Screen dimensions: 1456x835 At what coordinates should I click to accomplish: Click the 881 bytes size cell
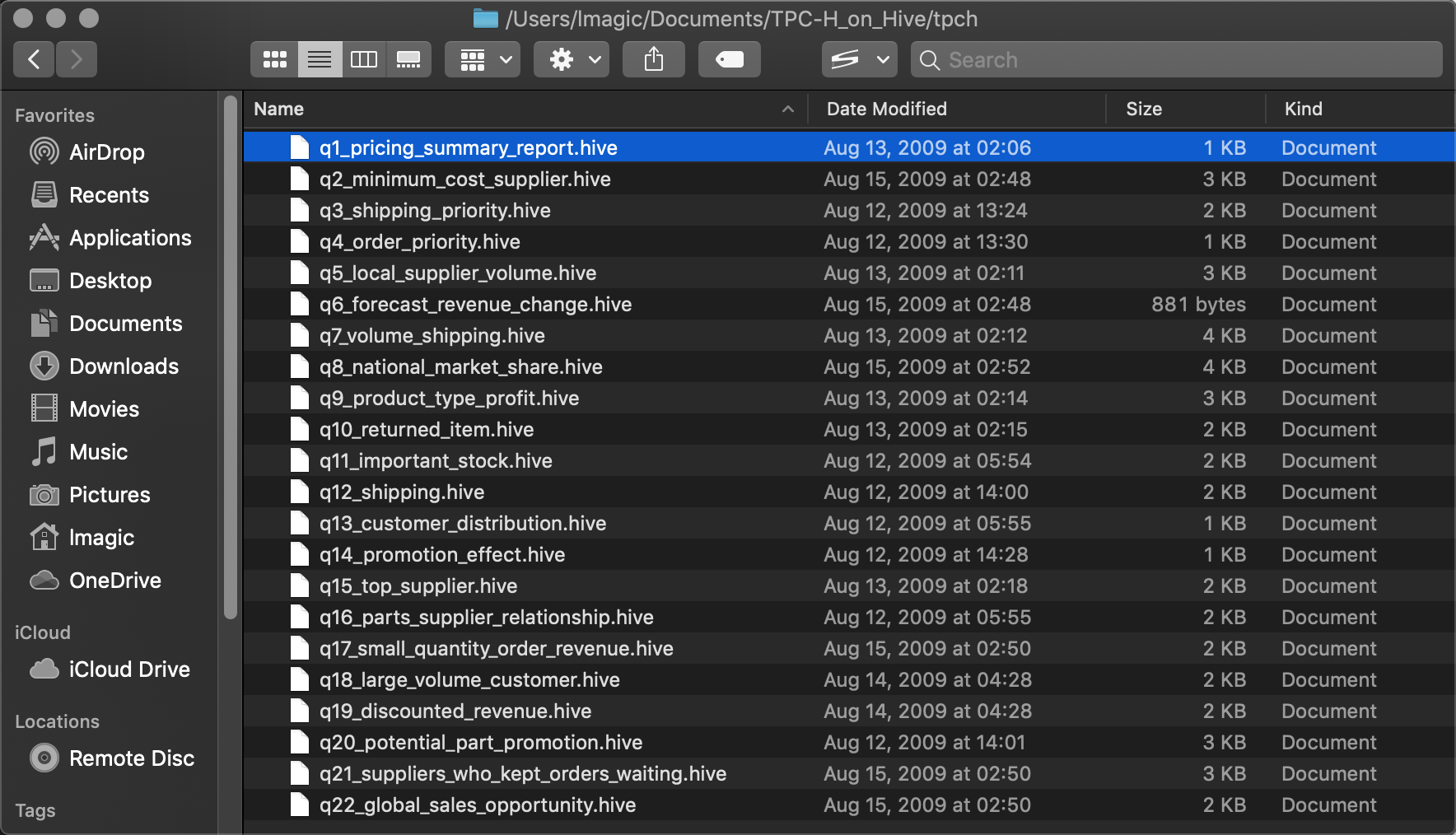coord(1198,304)
